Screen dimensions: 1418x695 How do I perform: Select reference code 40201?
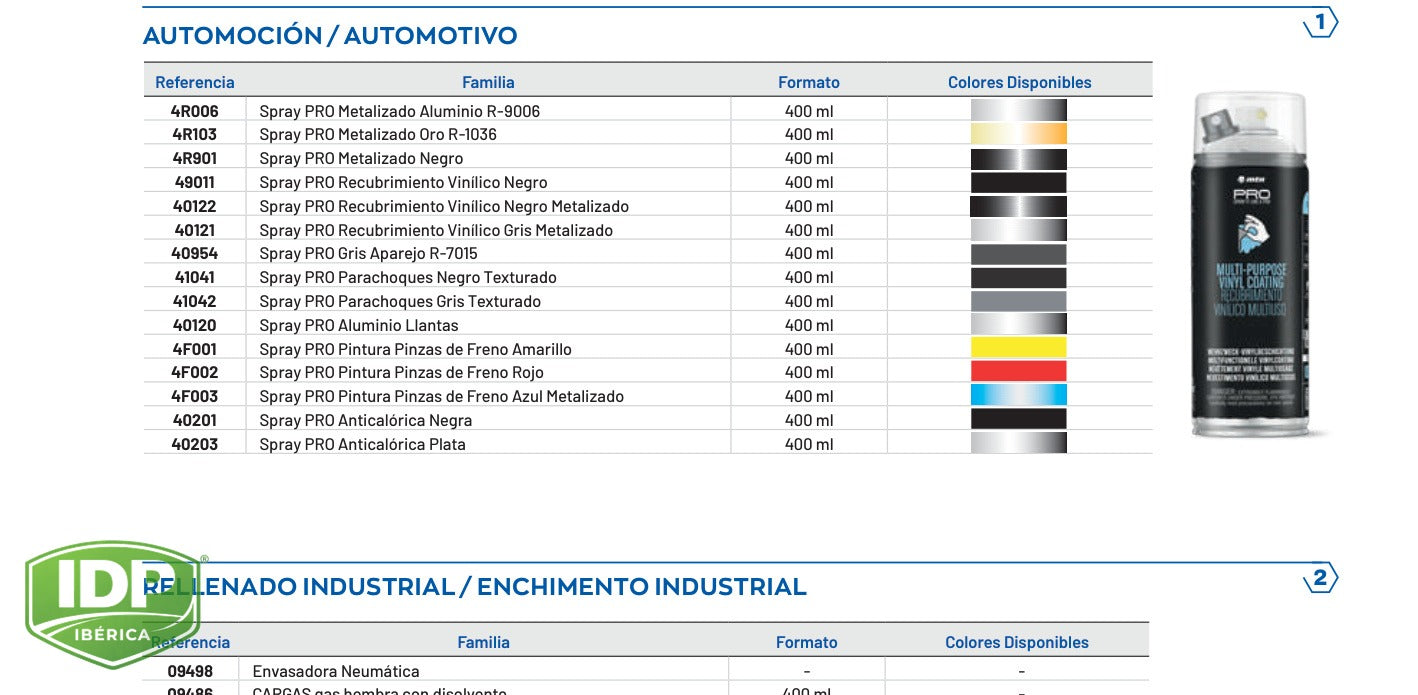click(x=195, y=420)
